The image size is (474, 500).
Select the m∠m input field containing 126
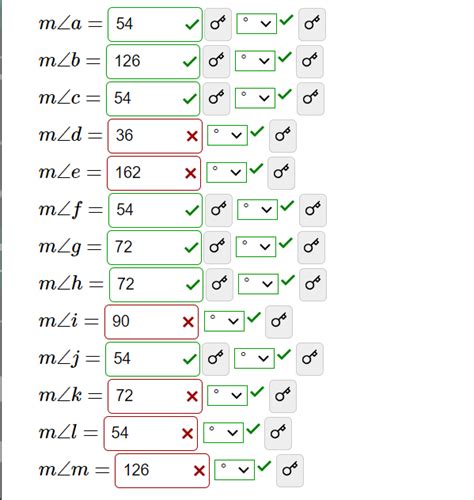[162, 471]
